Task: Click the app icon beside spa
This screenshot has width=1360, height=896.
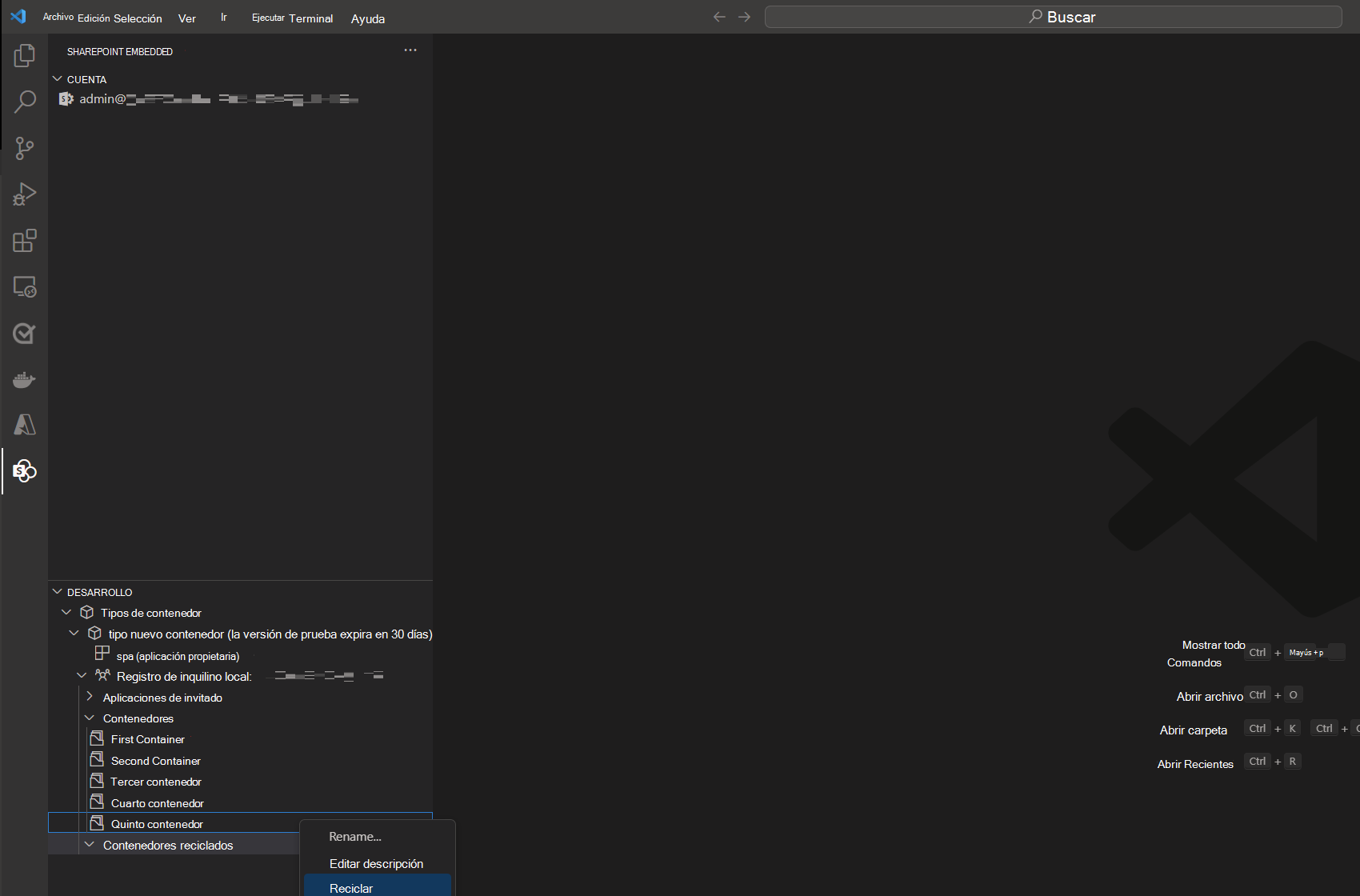Action: (102, 653)
